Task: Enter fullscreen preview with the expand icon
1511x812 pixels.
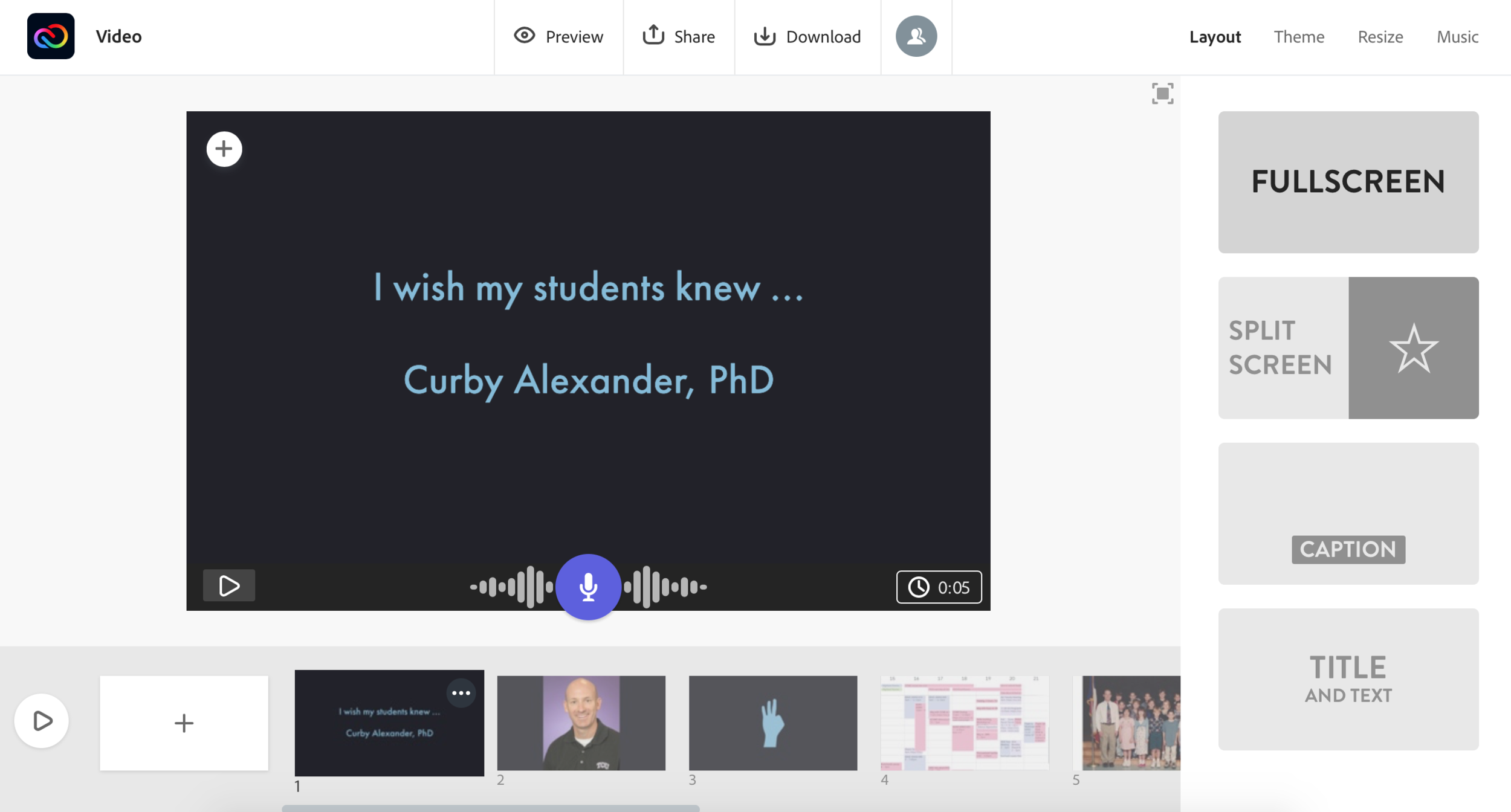Action: pyautogui.click(x=1162, y=94)
